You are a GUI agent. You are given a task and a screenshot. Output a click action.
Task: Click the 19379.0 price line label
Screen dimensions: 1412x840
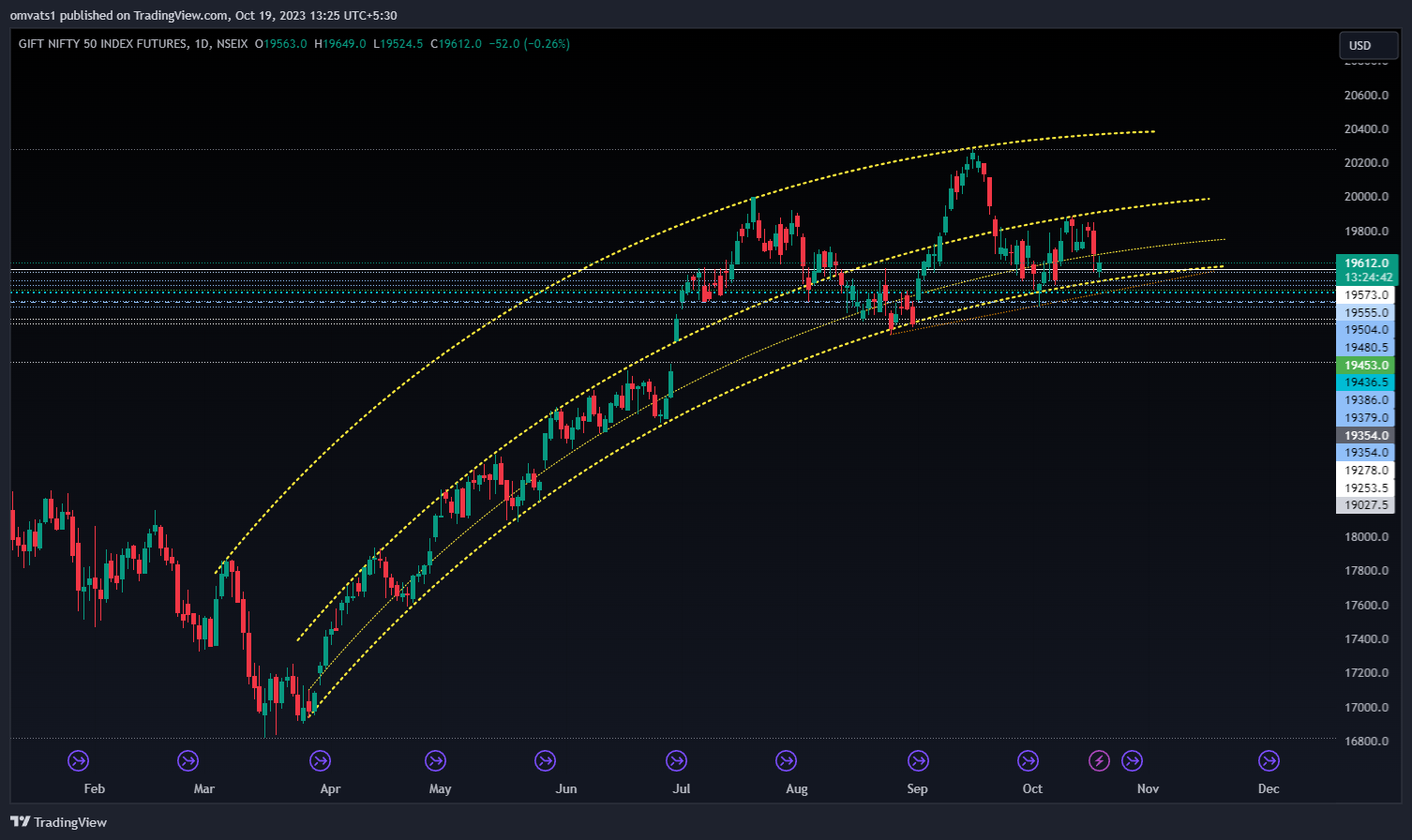[x=1366, y=418]
